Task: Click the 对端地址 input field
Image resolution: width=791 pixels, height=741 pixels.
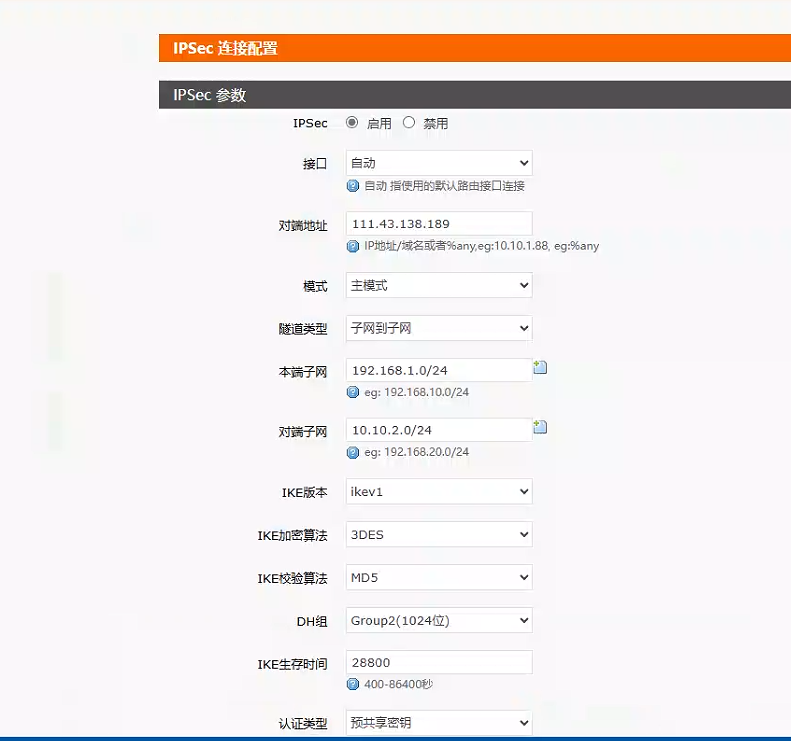Action: (438, 224)
